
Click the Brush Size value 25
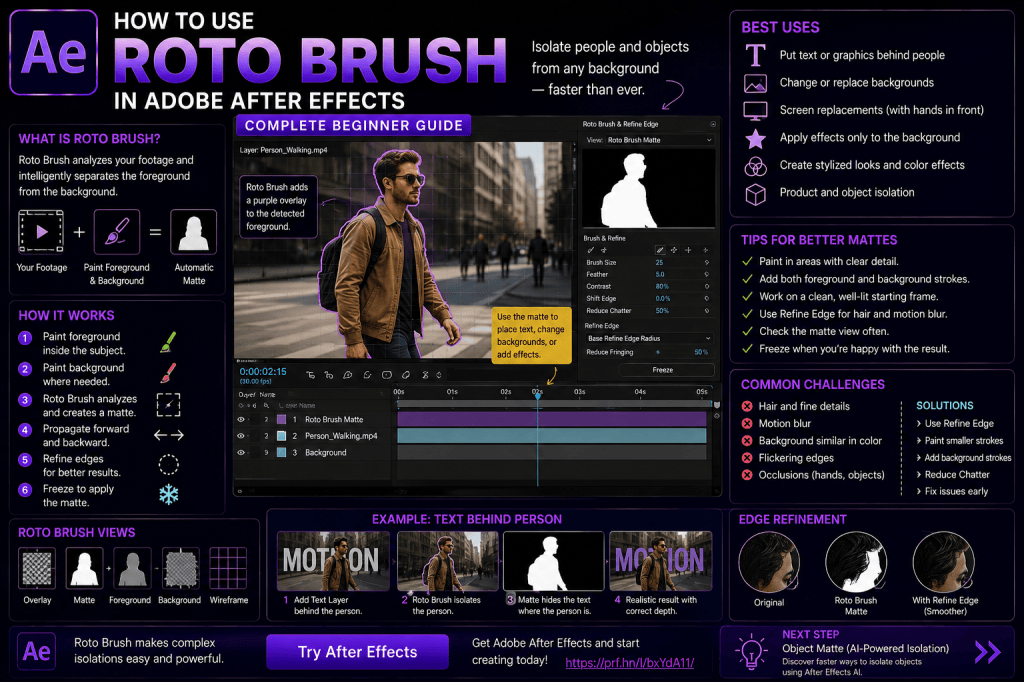tap(659, 263)
